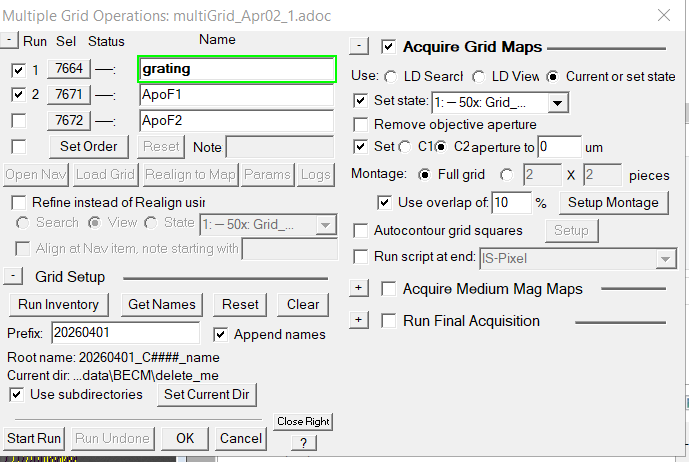This screenshot has width=689, height=462.
Task: Click the Set Order button
Action: (88, 147)
